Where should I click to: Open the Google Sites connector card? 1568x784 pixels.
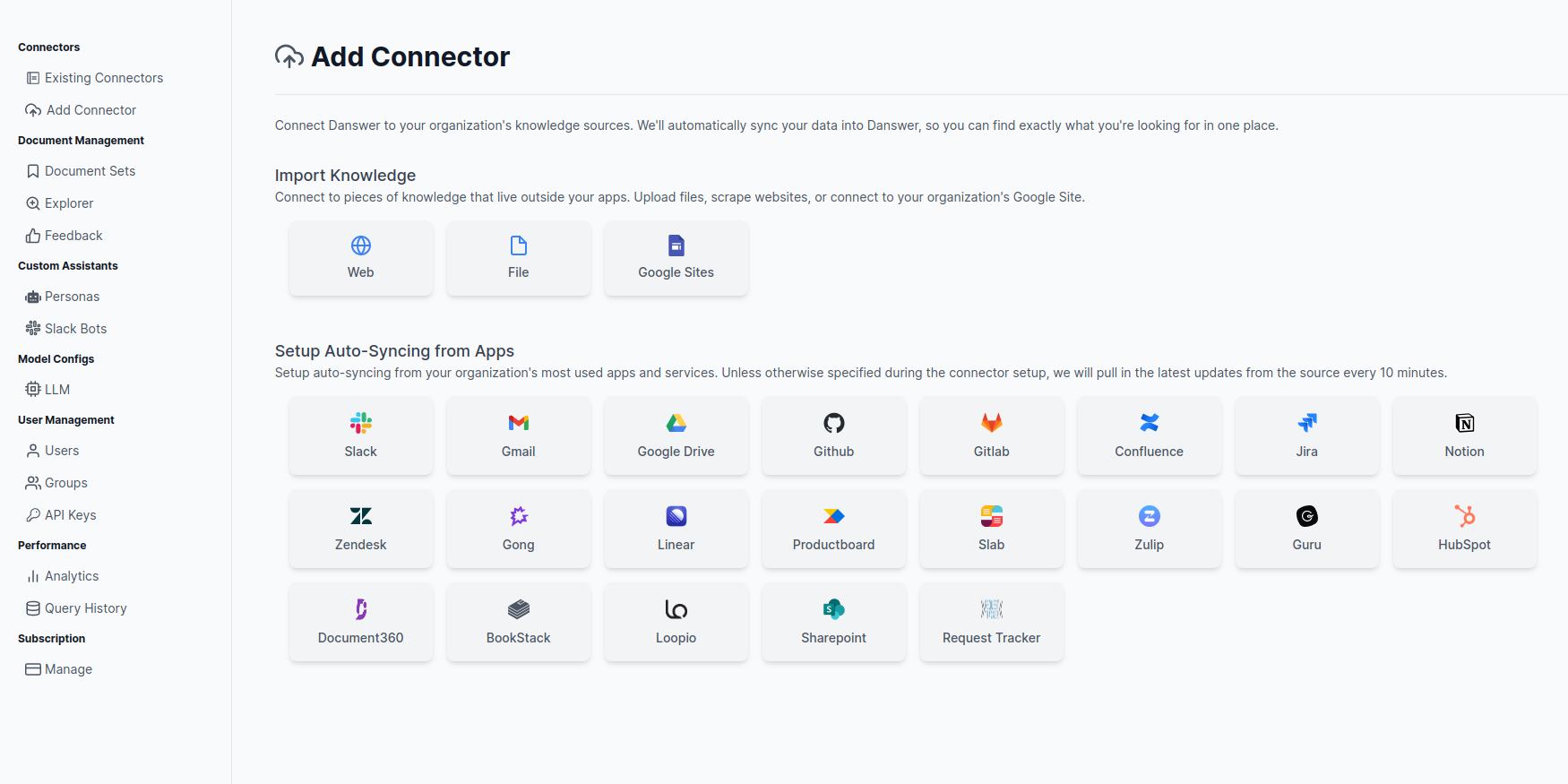676,258
